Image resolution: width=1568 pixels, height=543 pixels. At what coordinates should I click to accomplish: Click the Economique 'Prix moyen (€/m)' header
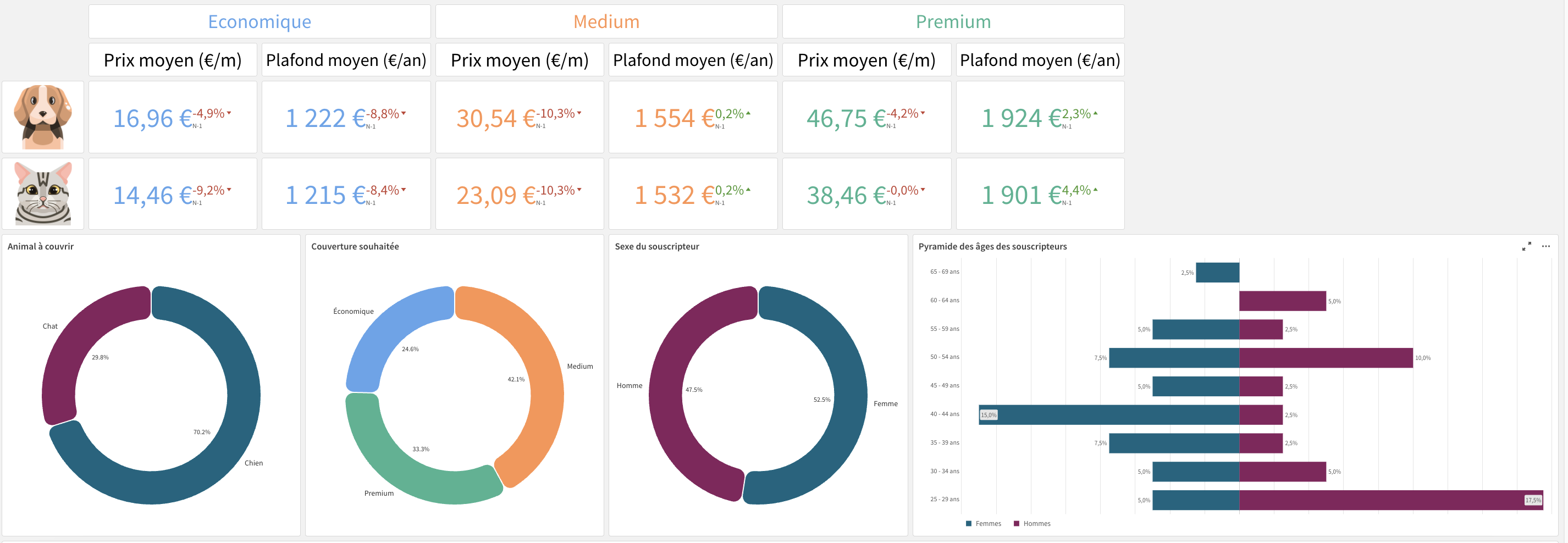click(x=173, y=60)
